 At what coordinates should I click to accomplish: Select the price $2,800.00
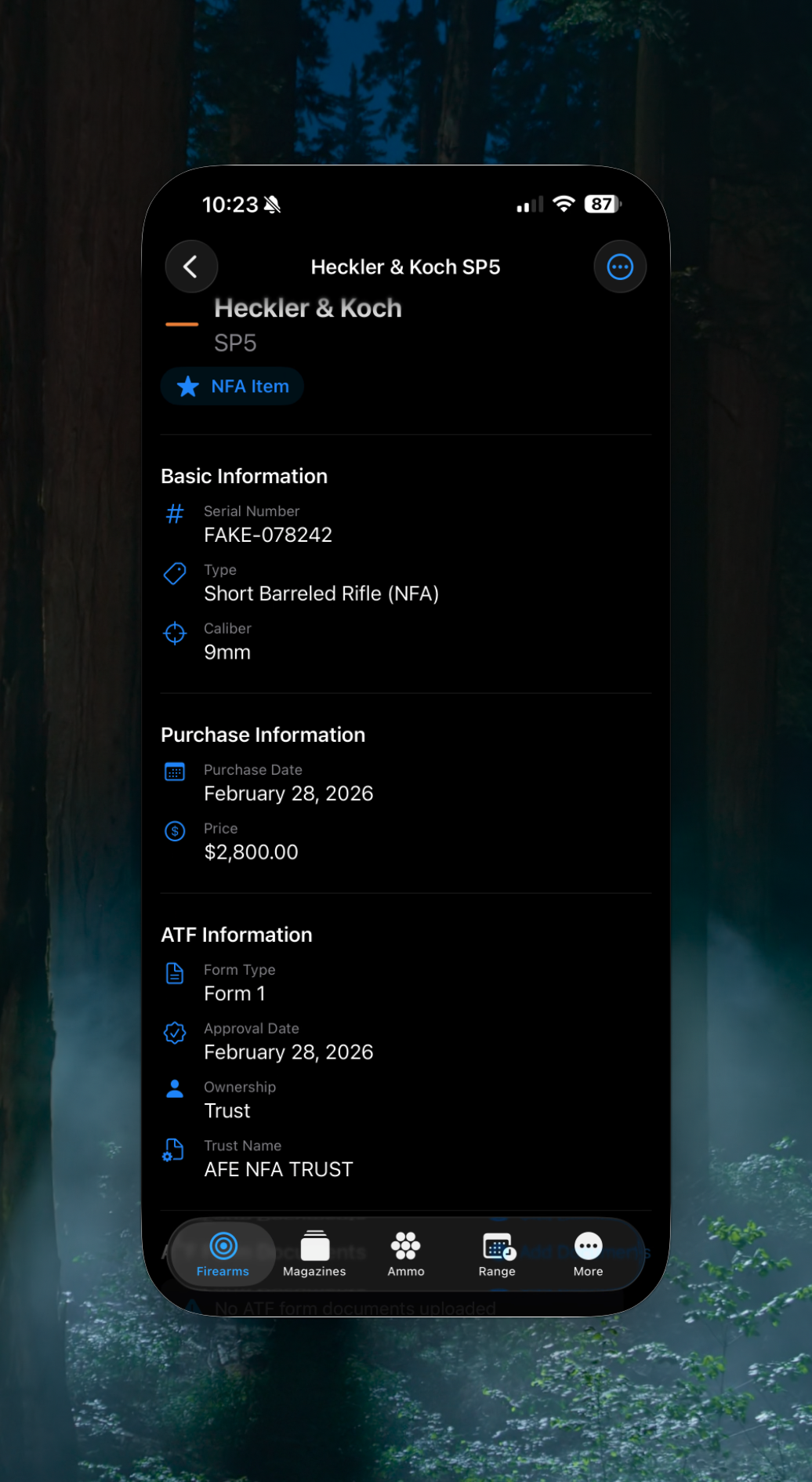pyautogui.click(x=251, y=852)
